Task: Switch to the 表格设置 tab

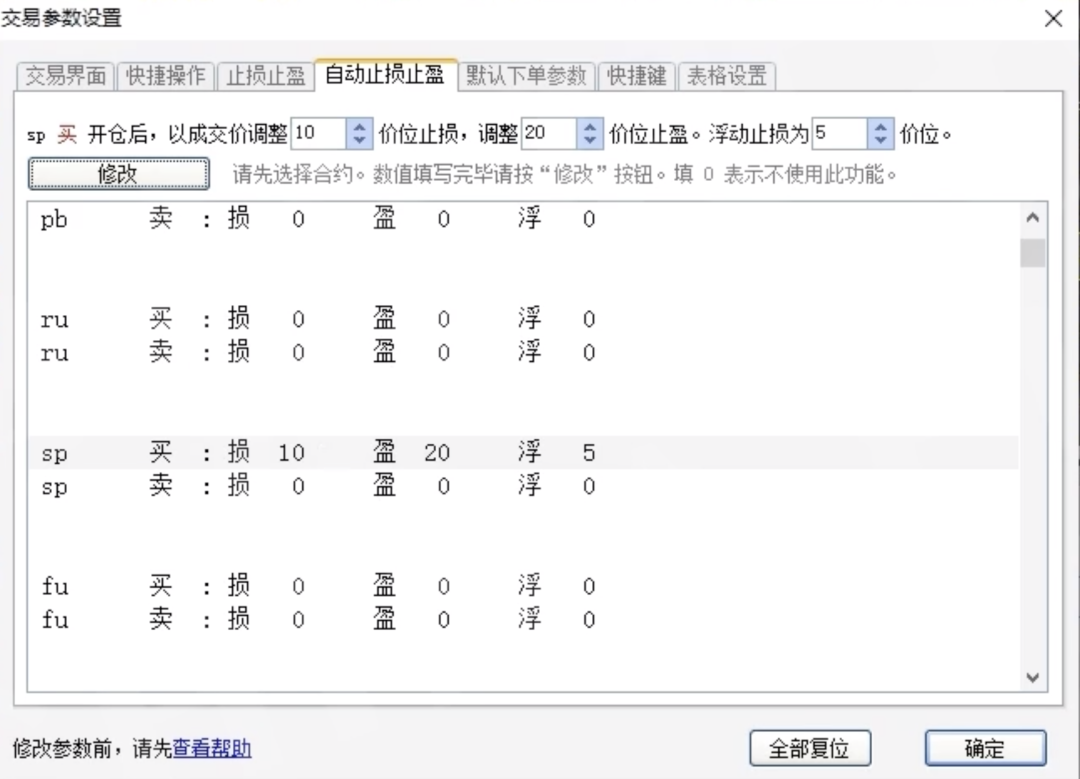Action: coord(727,75)
